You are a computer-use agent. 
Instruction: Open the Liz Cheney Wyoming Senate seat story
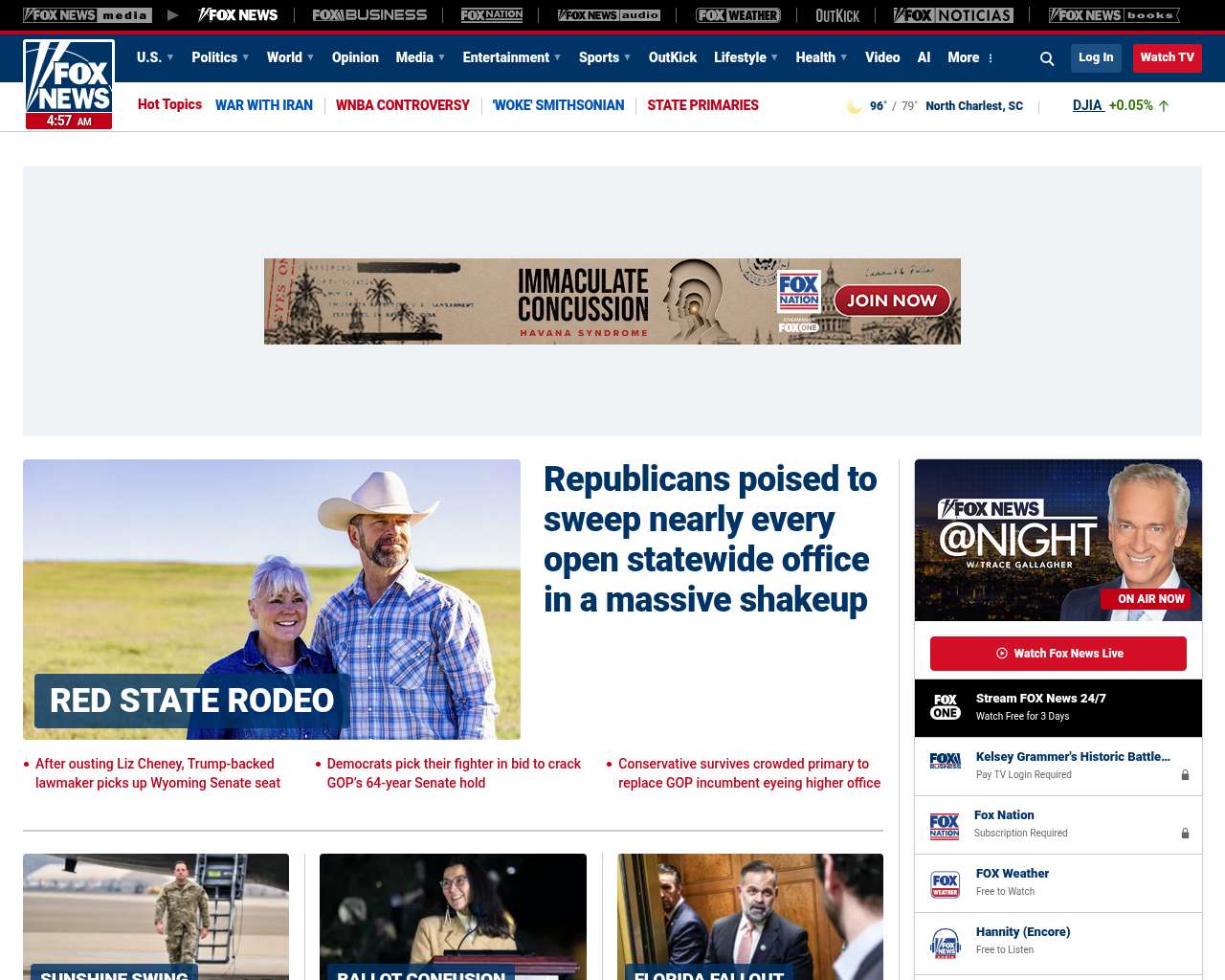158,773
